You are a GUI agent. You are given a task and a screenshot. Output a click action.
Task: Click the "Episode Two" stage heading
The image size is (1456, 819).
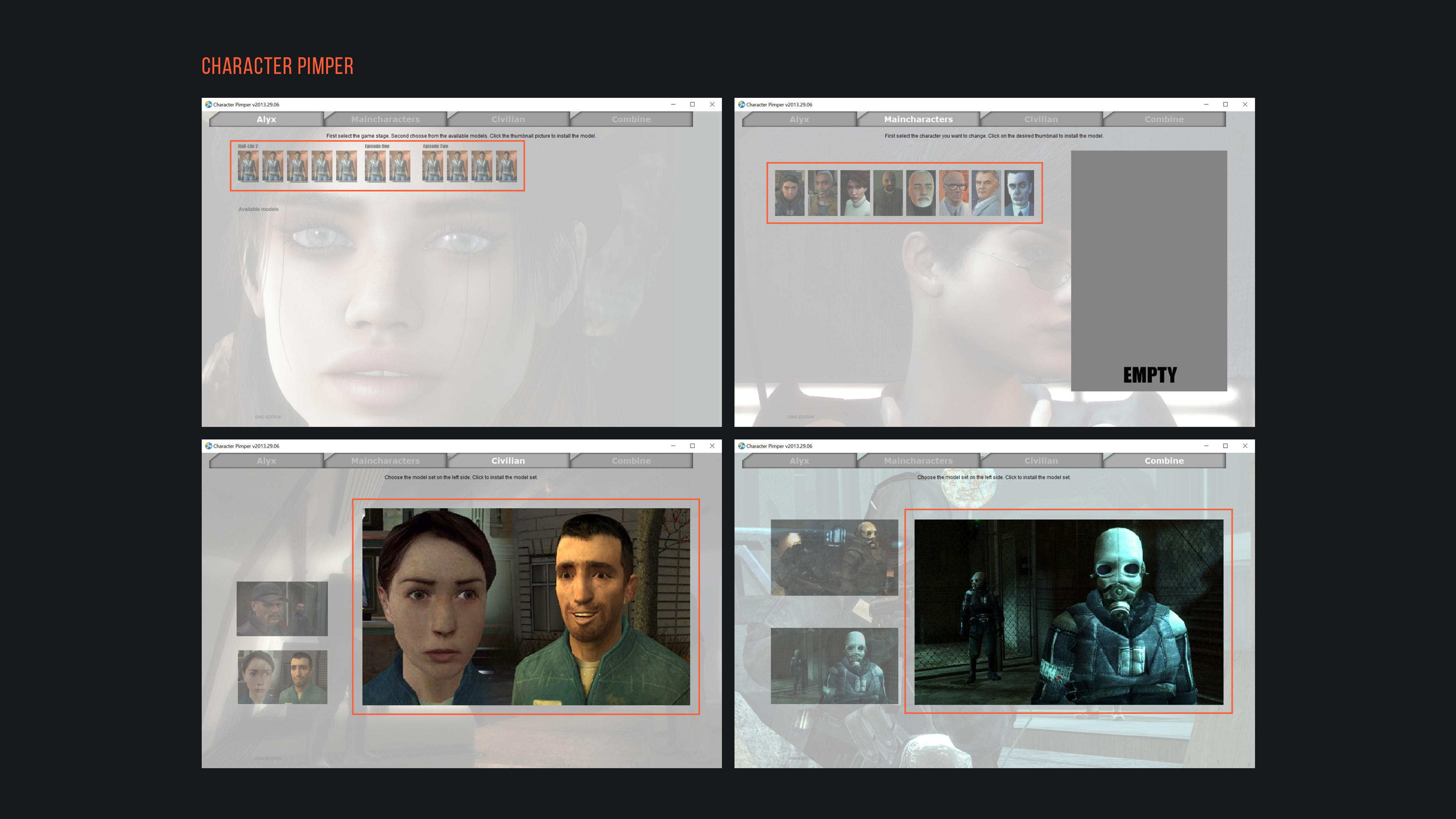pos(435,146)
